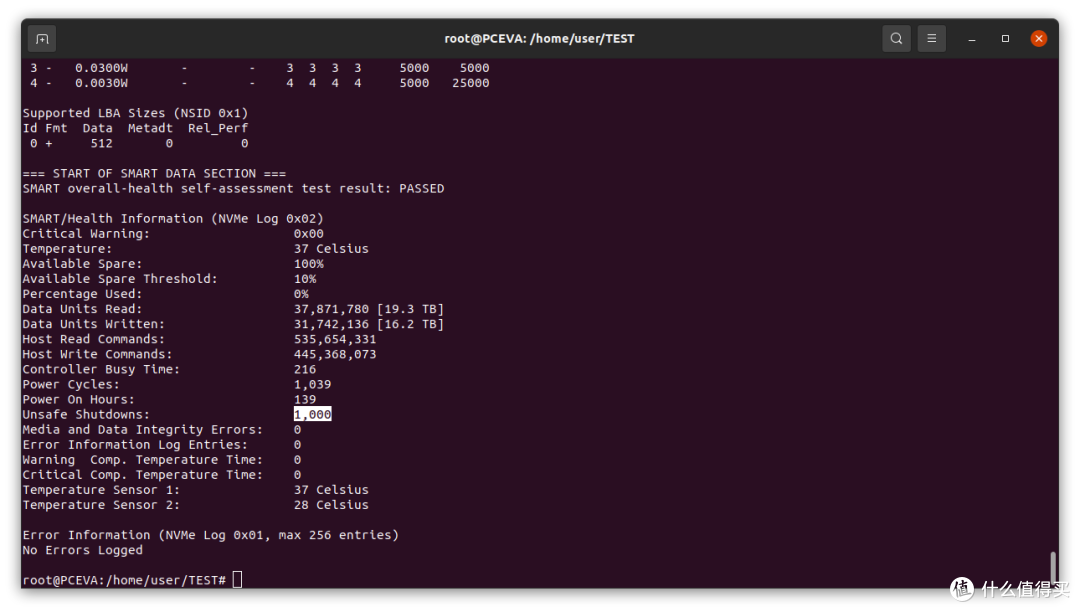
Task: Click the 0.0030W power state row
Action: tap(260, 83)
